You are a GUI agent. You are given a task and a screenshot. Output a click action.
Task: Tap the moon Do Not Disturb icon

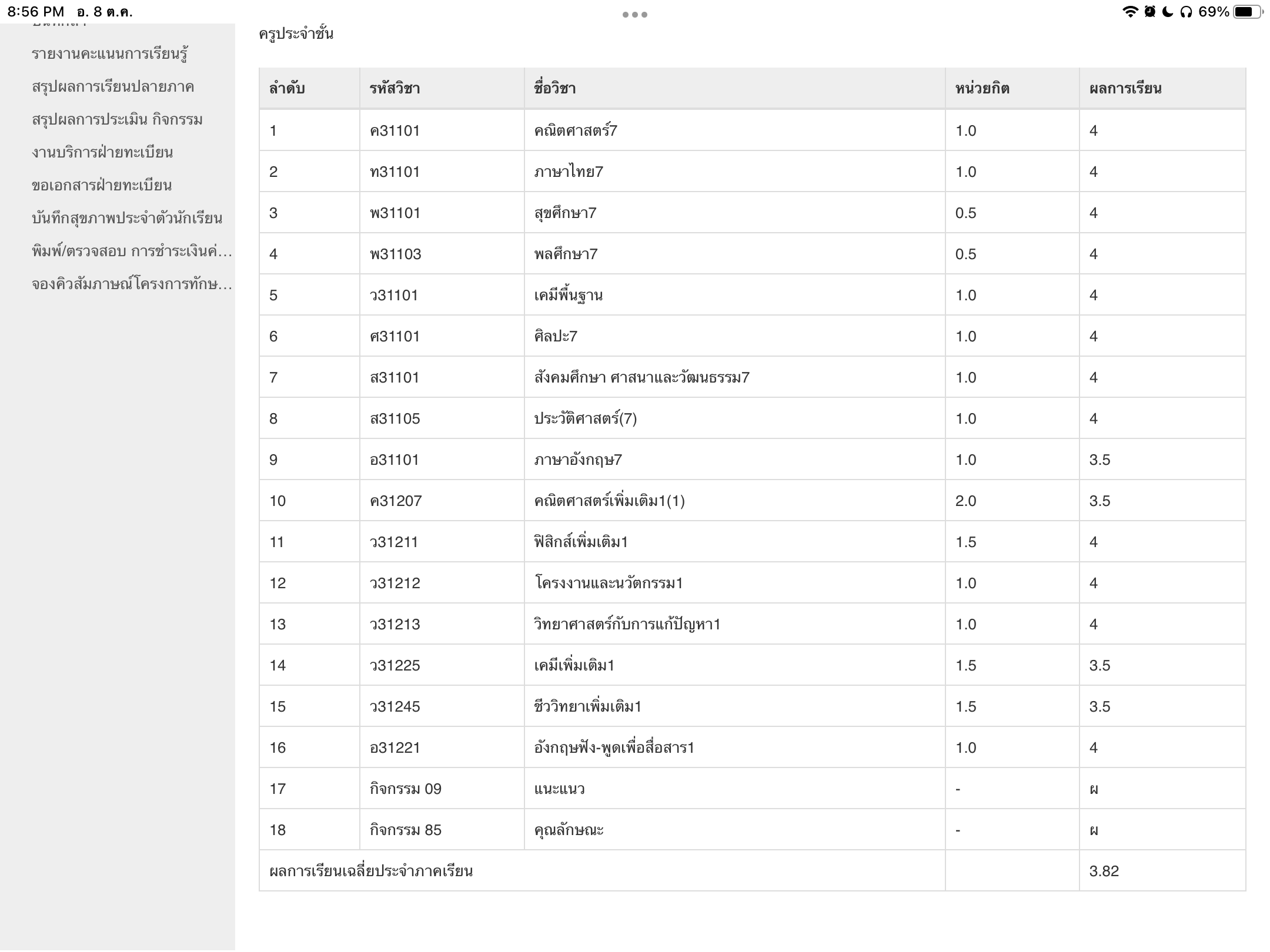point(1168,12)
